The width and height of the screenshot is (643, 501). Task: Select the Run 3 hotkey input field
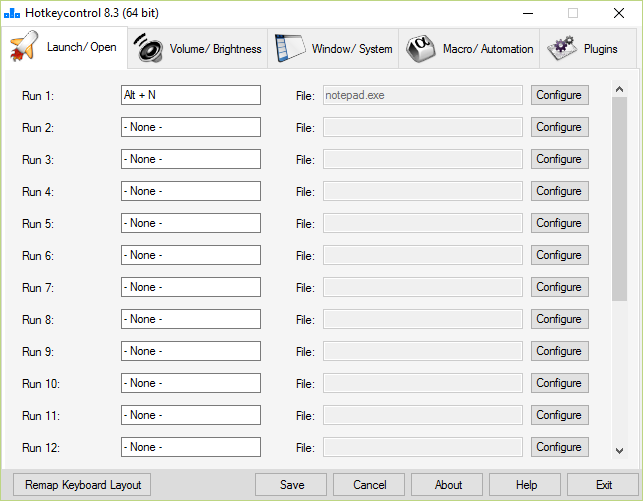tap(190, 159)
